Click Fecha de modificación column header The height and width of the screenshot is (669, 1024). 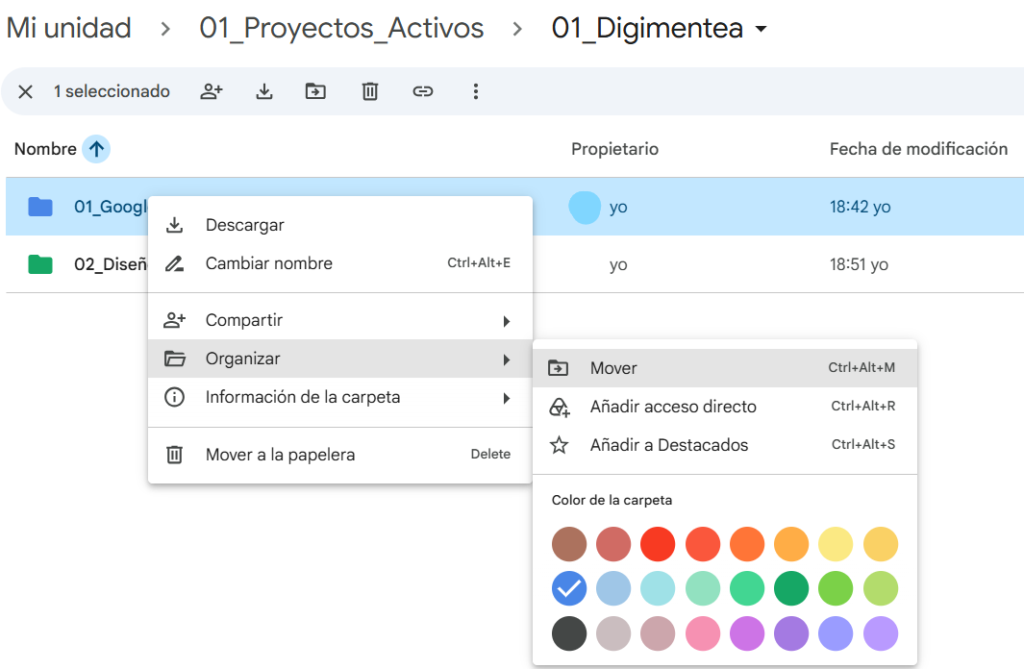tap(918, 149)
